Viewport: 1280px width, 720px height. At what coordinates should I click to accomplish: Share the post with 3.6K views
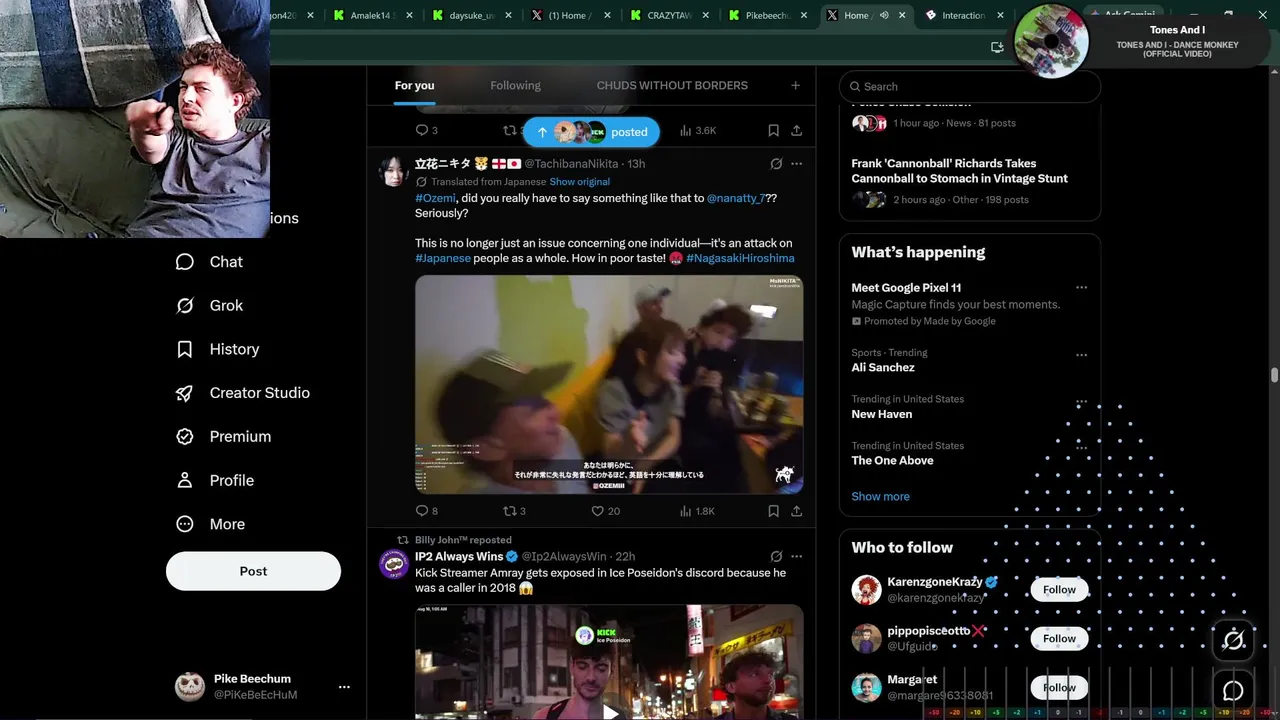click(x=796, y=130)
